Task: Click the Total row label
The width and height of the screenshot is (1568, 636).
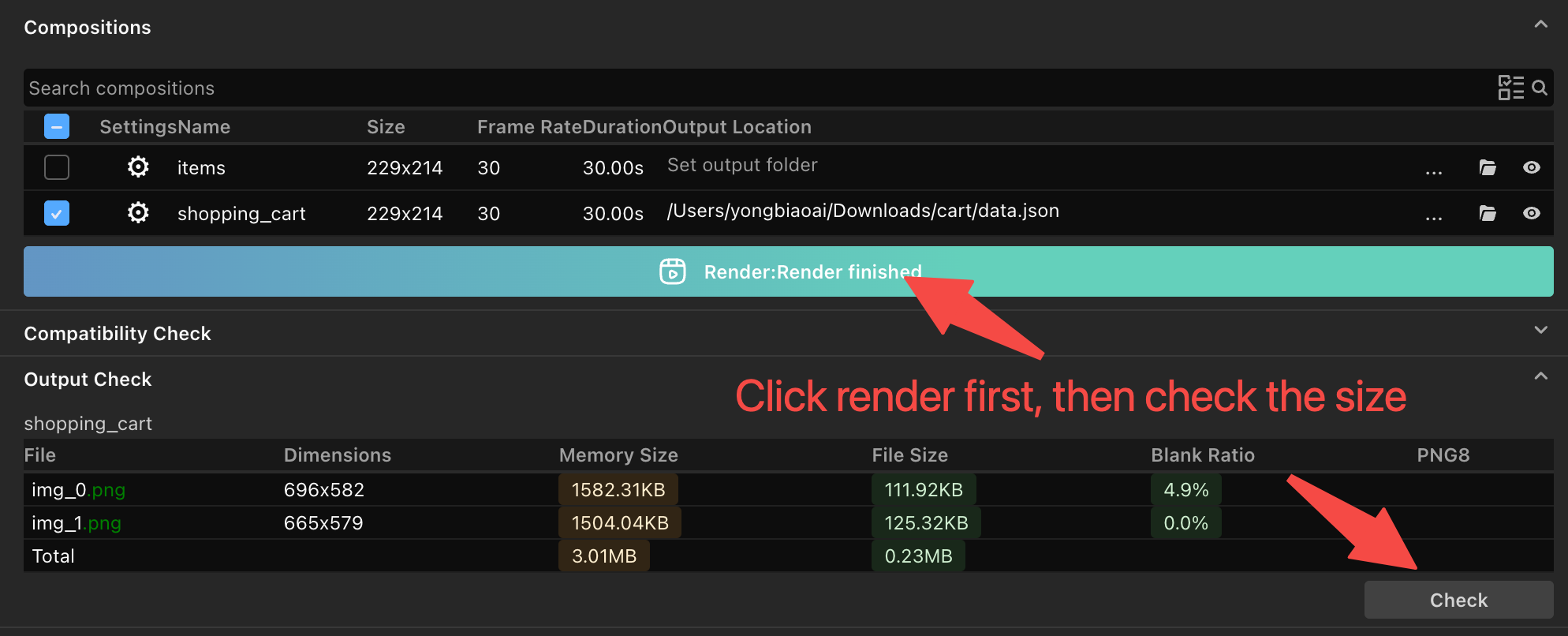Action: (x=53, y=556)
